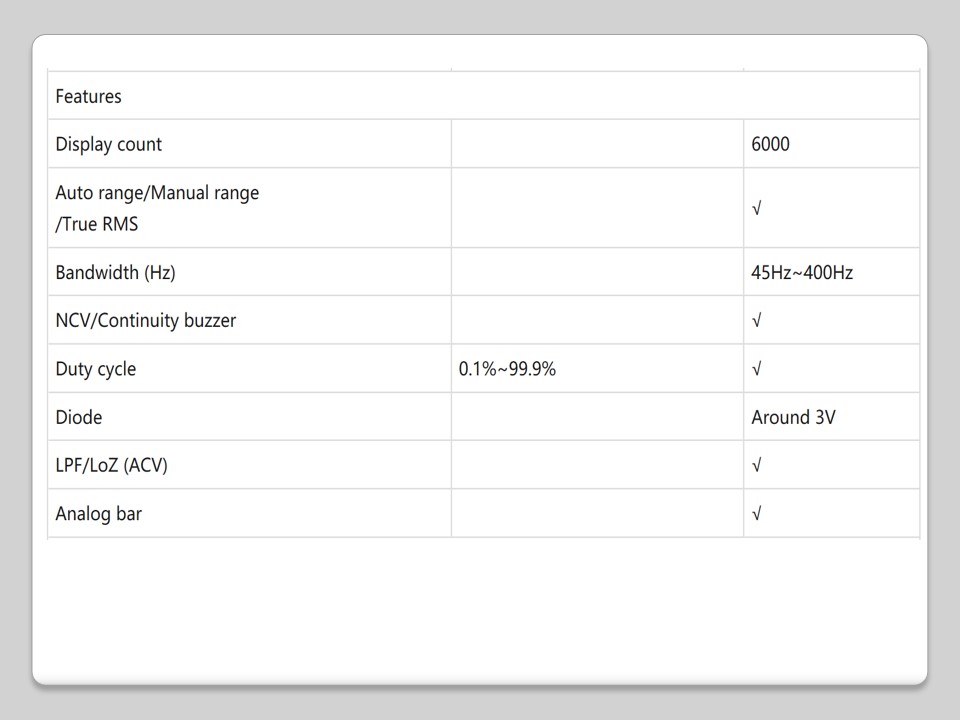This screenshot has height=720, width=960.
Task: Click the checkmark in the True RMS row
Action: [757, 208]
